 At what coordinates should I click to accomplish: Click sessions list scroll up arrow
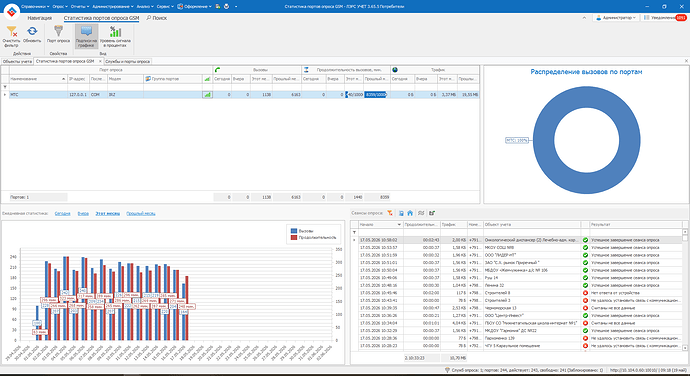[685, 232]
